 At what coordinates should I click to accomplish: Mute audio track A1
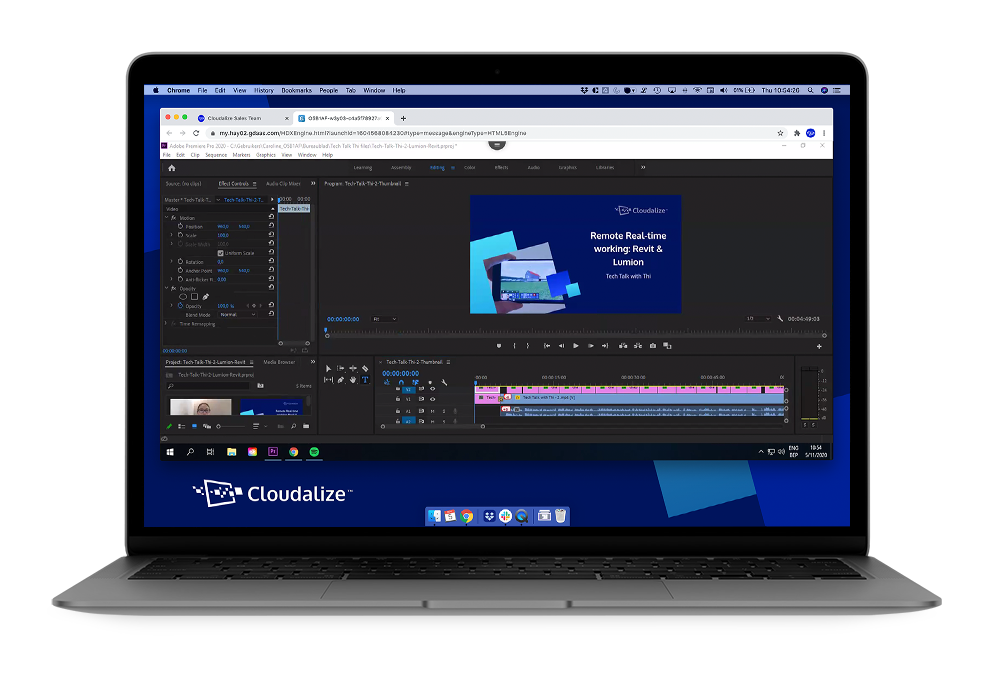432,411
